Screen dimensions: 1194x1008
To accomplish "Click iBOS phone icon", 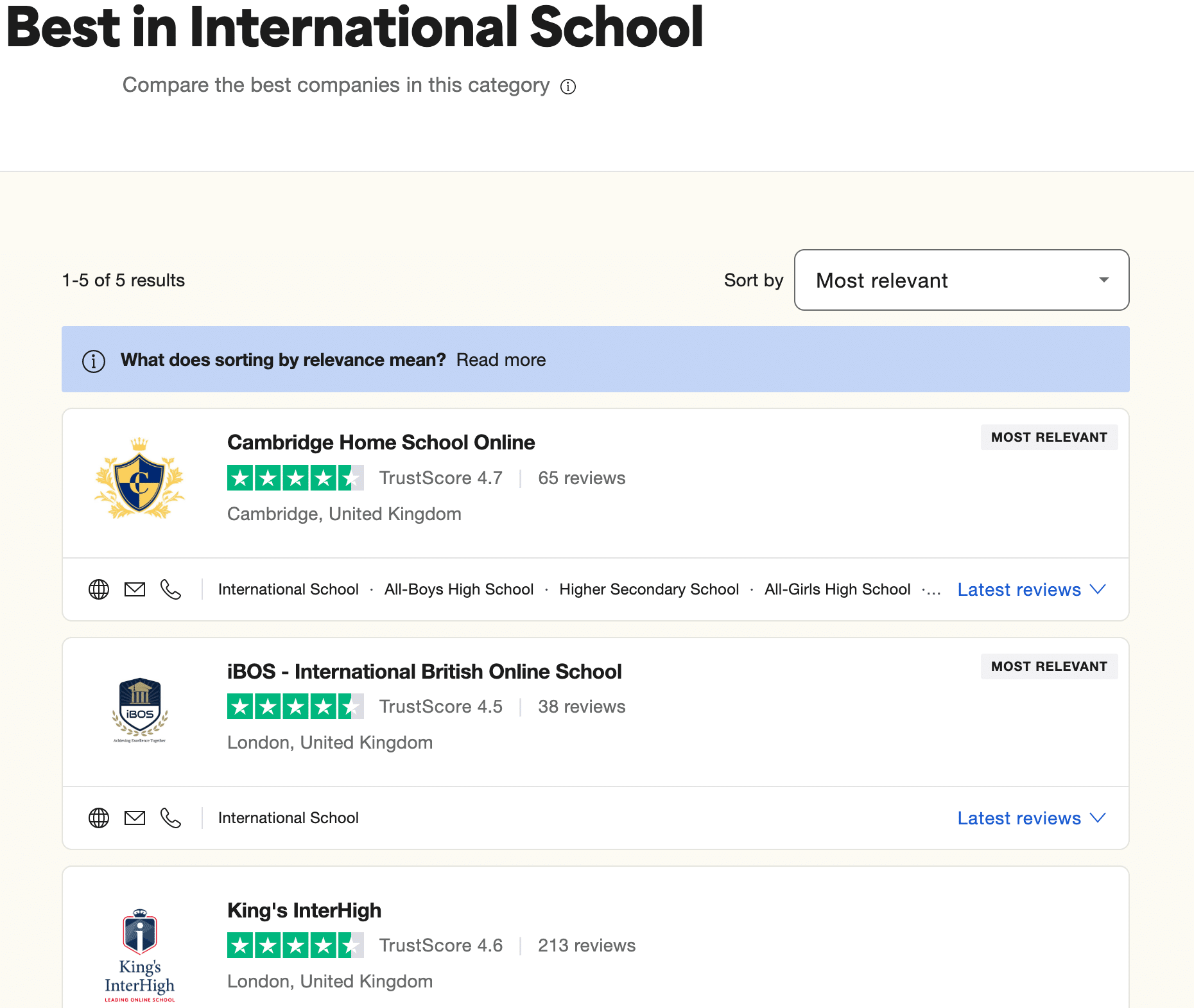I will tap(171, 818).
